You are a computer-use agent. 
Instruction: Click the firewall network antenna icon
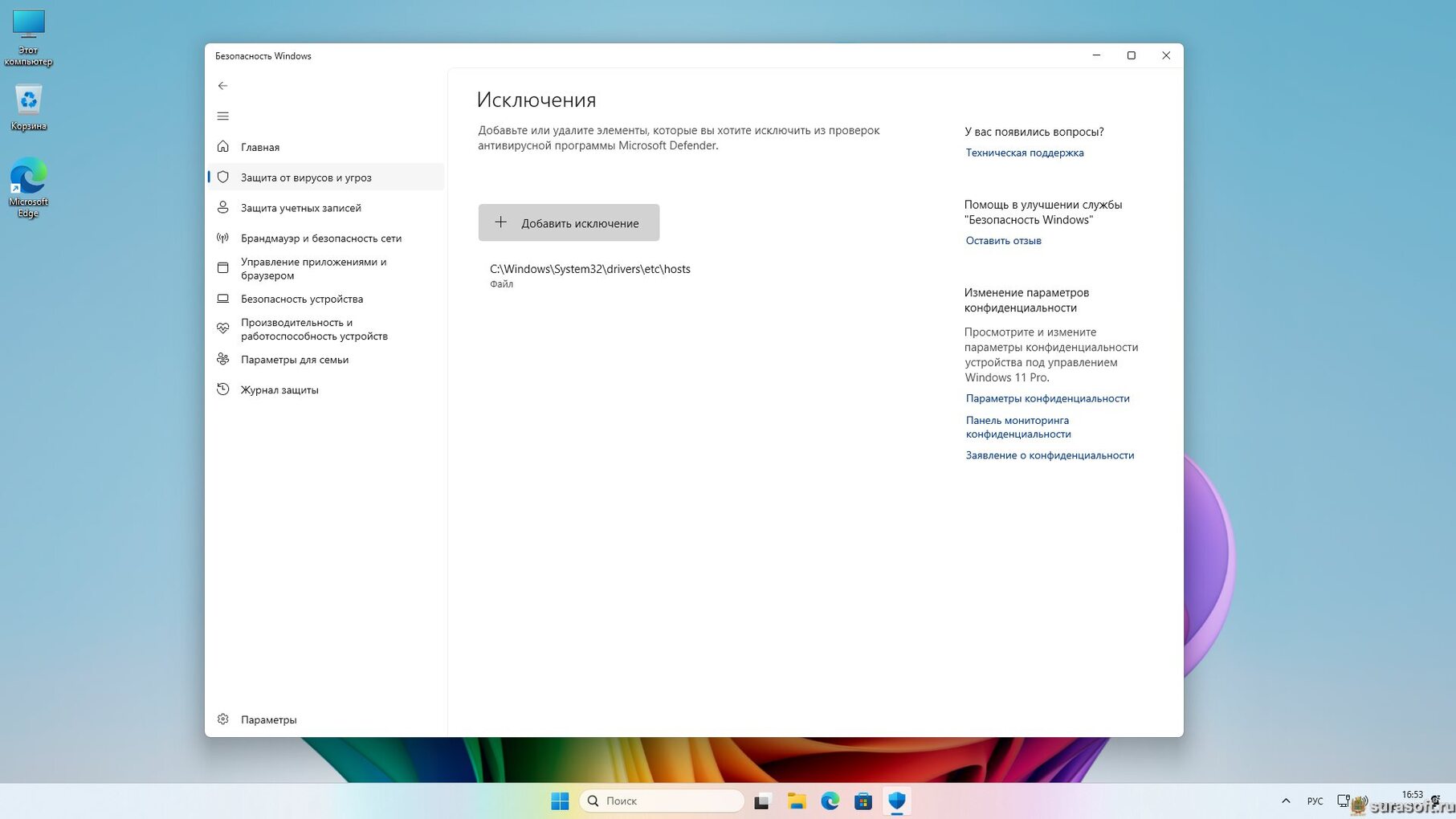click(223, 238)
